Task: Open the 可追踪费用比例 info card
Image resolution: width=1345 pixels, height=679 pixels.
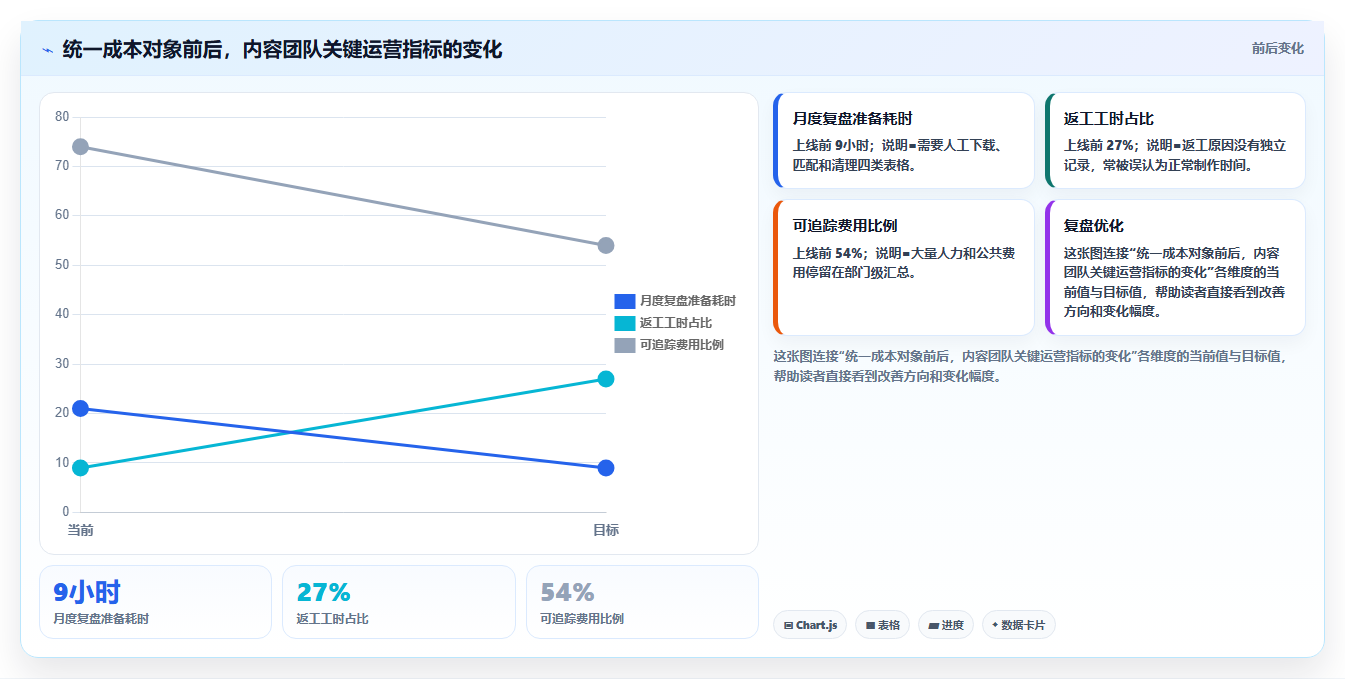Action: (x=904, y=268)
